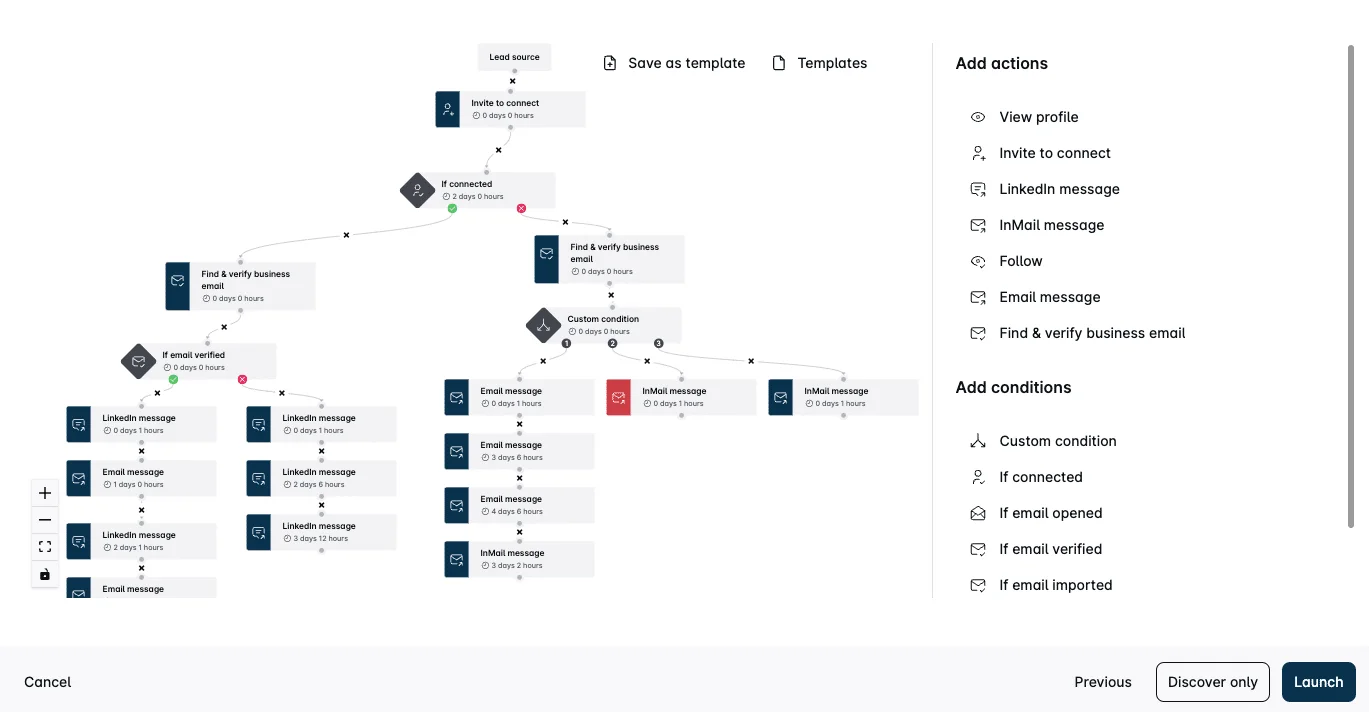Select the red InMail message node icon
This screenshot has width=1369, height=712.
[x=619, y=397]
